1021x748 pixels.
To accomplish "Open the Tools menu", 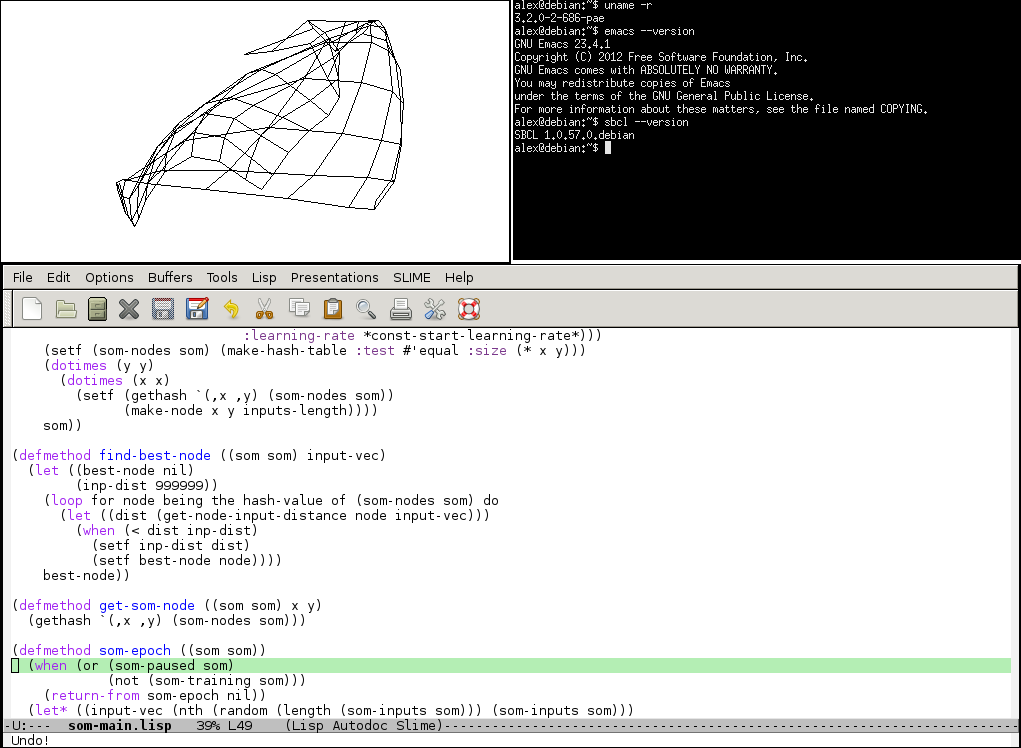I will click(222, 277).
